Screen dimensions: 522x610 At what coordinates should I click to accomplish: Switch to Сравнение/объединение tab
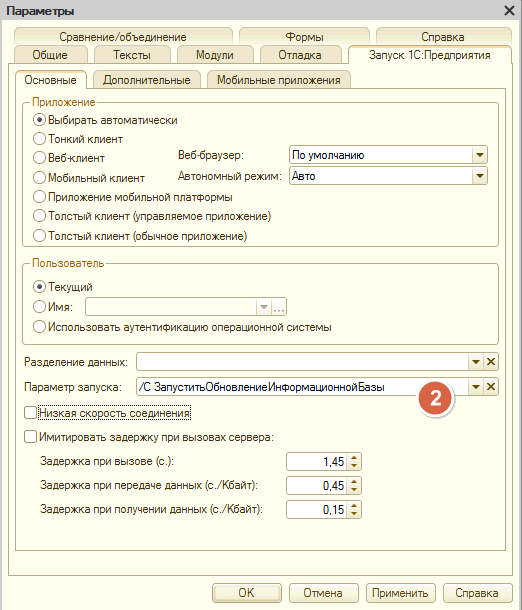point(123,37)
